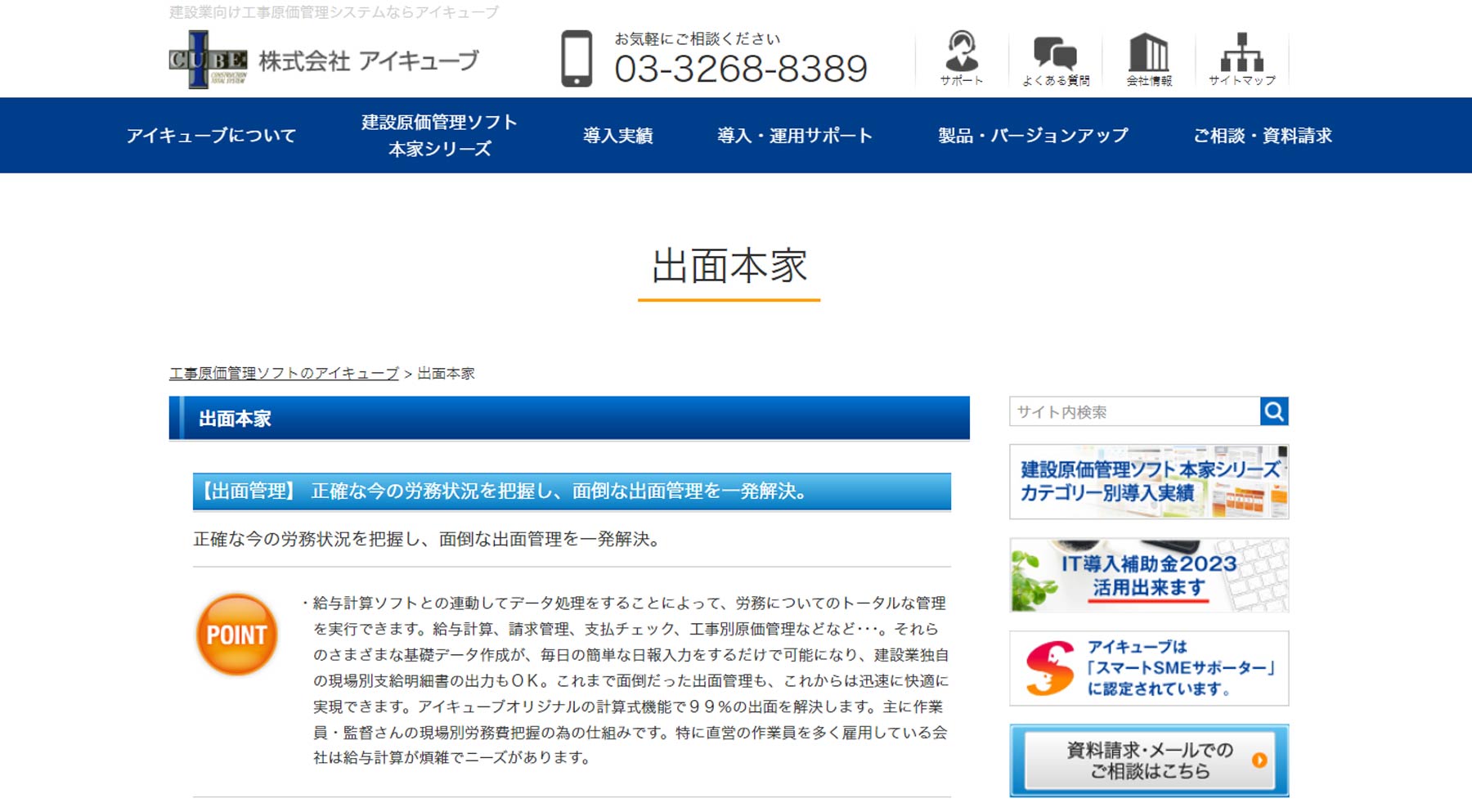
Task: Open the ご相談・資料請求 menu item
Action: [1263, 136]
